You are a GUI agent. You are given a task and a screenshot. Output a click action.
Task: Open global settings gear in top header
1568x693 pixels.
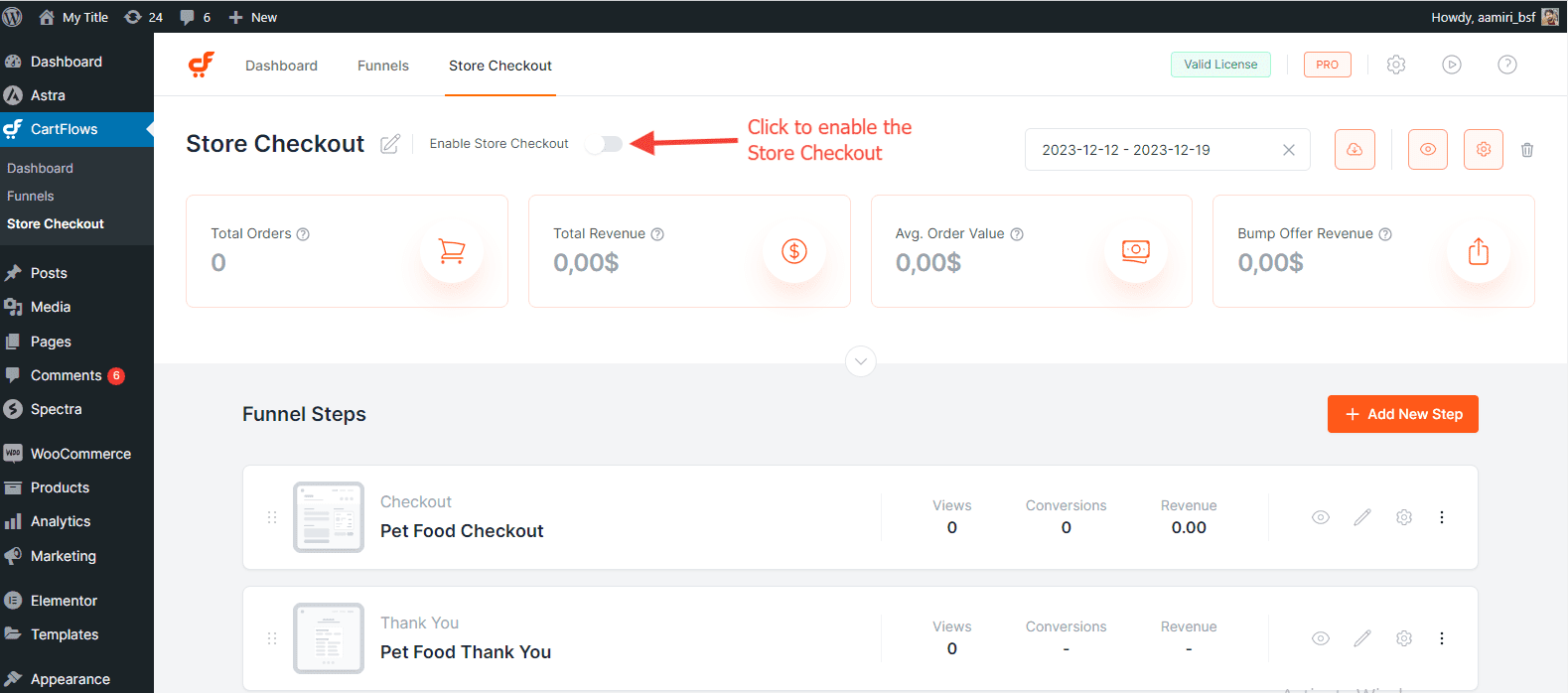(x=1396, y=65)
